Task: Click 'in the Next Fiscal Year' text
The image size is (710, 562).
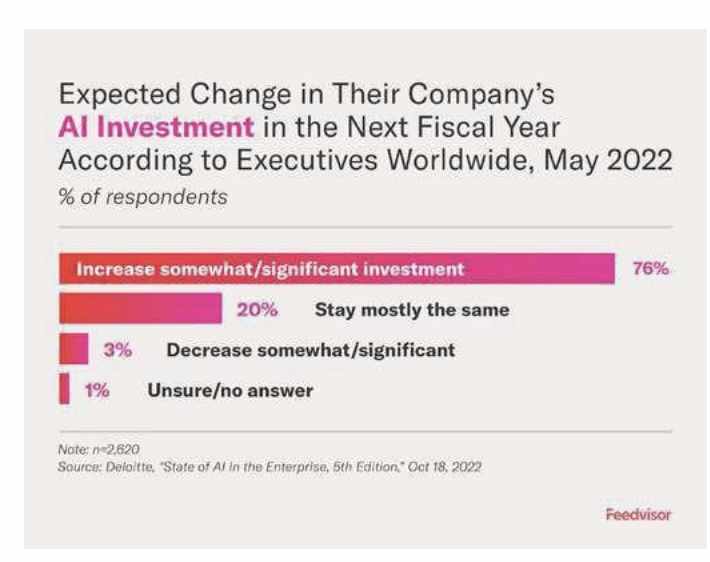Action: click(412, 127)
